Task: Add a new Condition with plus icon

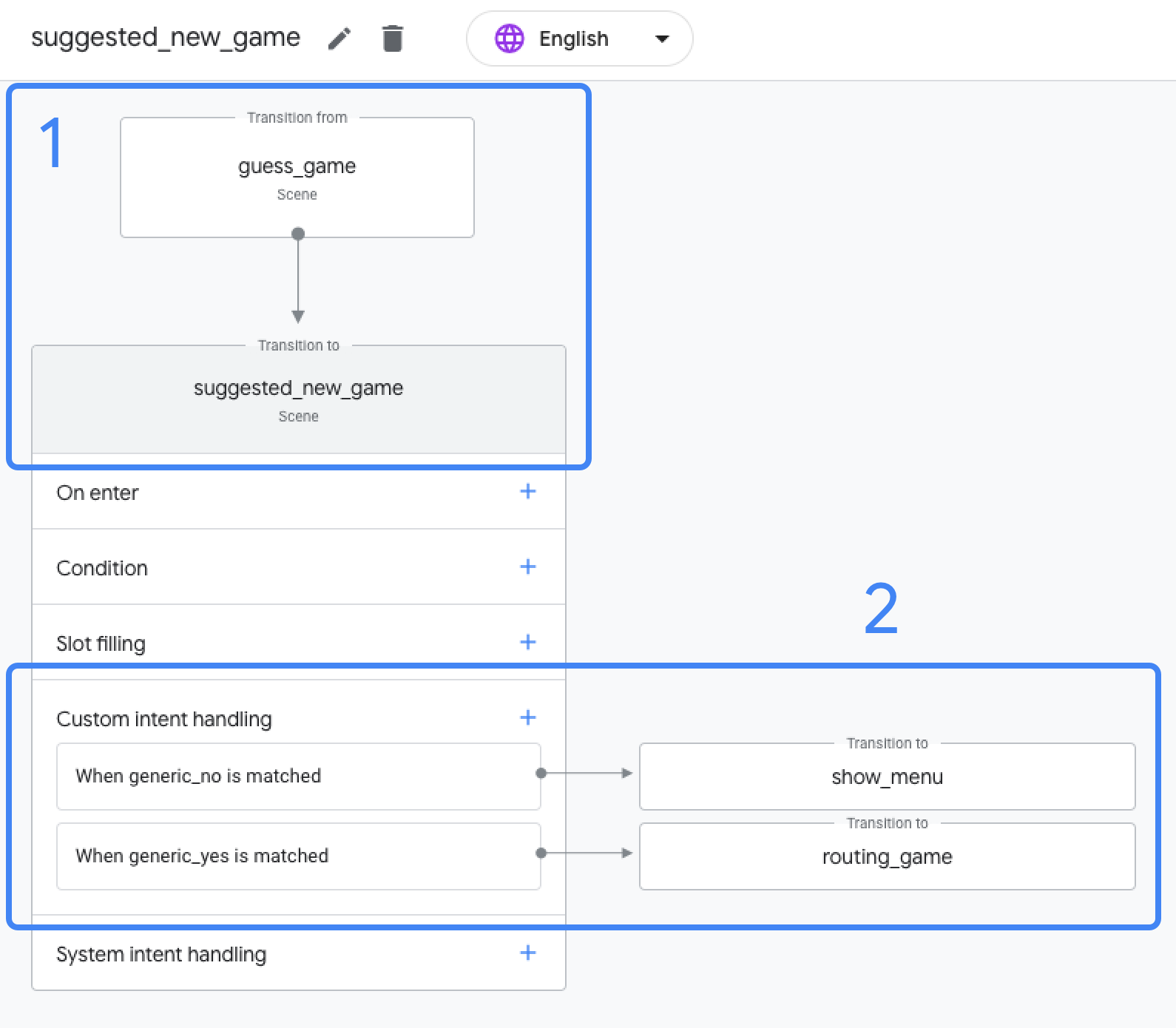Action: click(527, 567)
